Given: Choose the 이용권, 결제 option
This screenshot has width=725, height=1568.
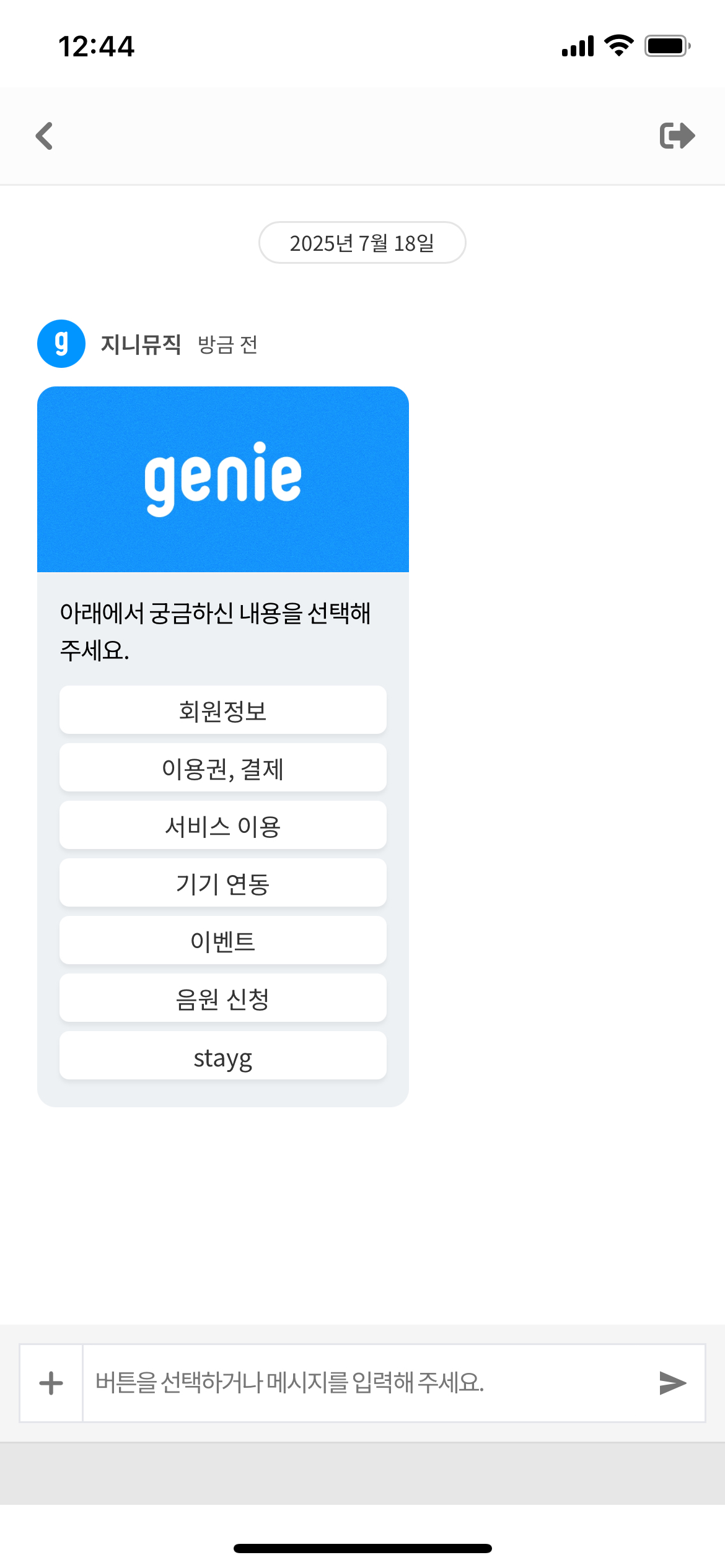Looking at the screenshot, I should pyautogui.click(x=223, y=768).
